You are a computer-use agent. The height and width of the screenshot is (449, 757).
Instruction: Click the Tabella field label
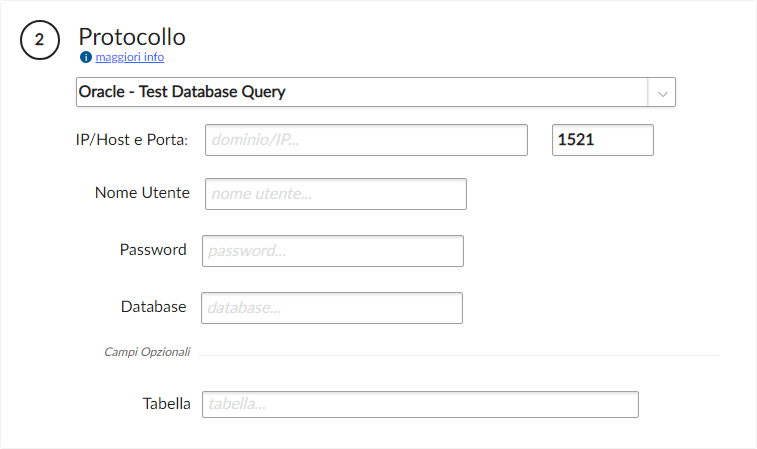[166, 404]
